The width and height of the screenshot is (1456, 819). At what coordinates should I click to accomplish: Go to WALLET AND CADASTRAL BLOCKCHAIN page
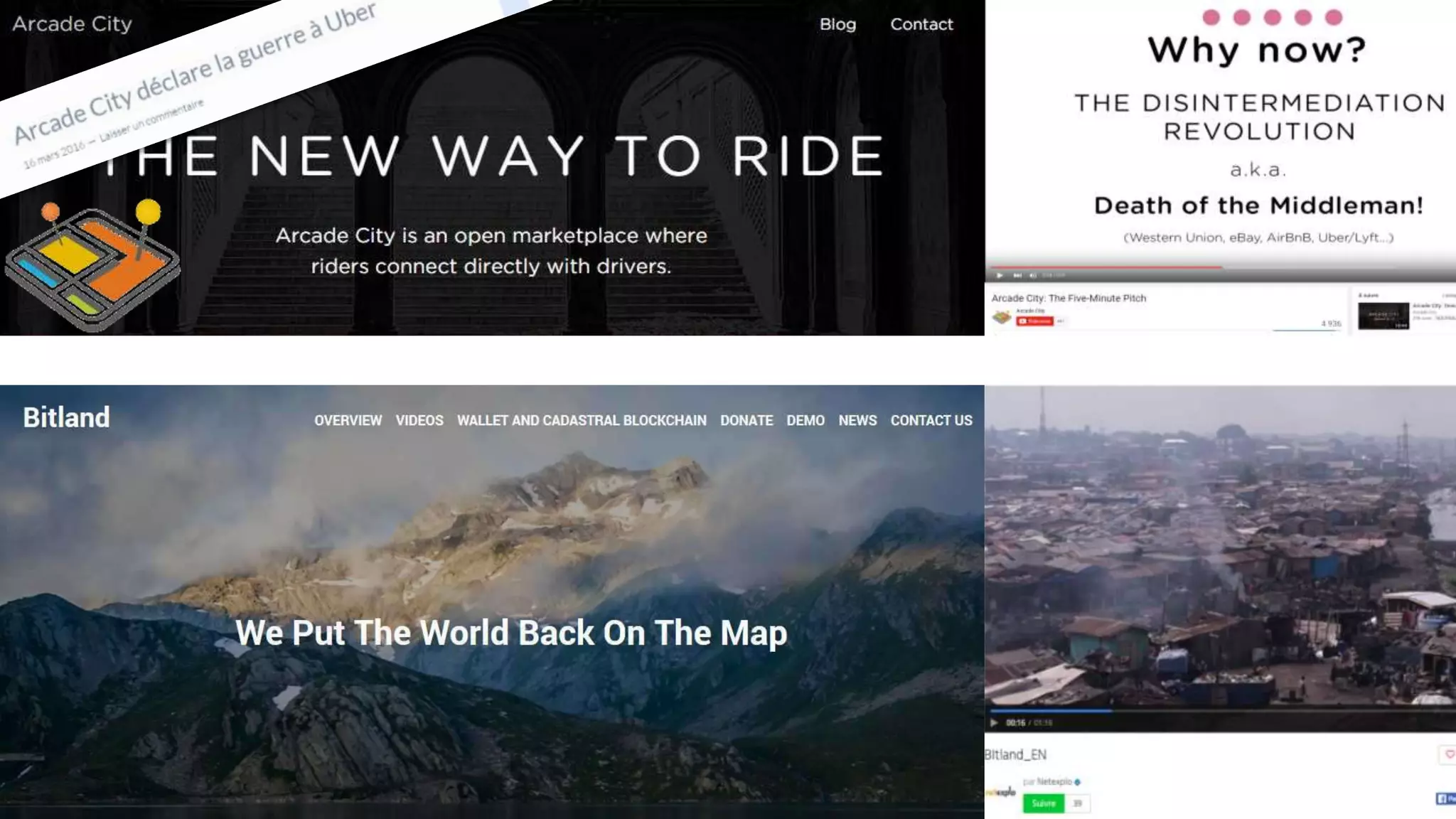click(x=582, y=420)
